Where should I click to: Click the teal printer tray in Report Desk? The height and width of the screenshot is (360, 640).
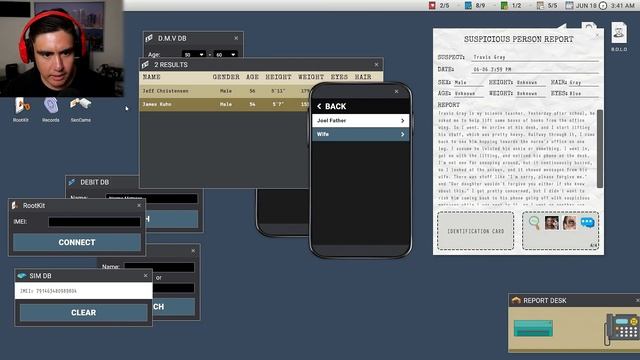tap(533, 328)
